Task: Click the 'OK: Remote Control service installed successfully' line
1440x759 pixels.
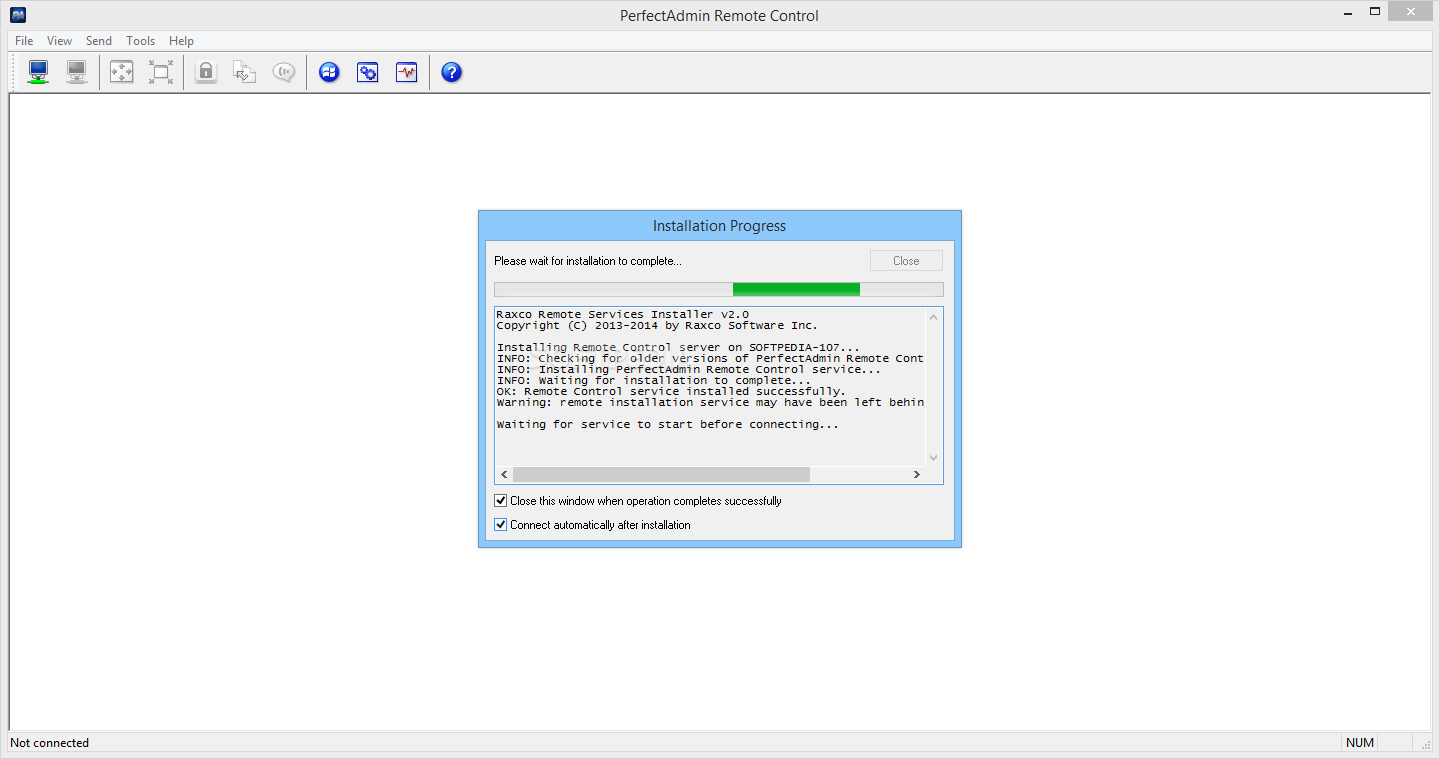Action: [671, 392]
